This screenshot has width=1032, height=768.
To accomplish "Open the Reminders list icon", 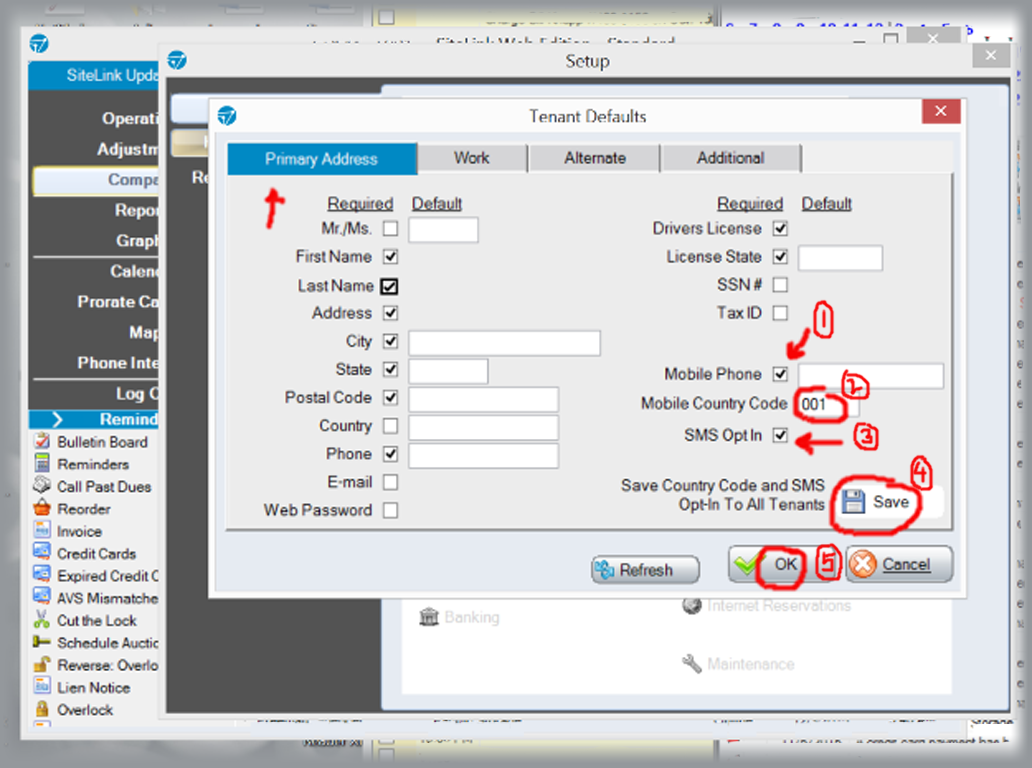I will coord(42,464).
